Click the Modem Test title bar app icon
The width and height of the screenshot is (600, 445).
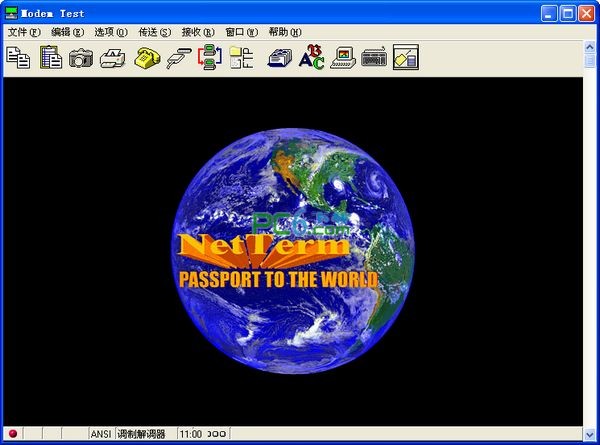click(11, 13)
